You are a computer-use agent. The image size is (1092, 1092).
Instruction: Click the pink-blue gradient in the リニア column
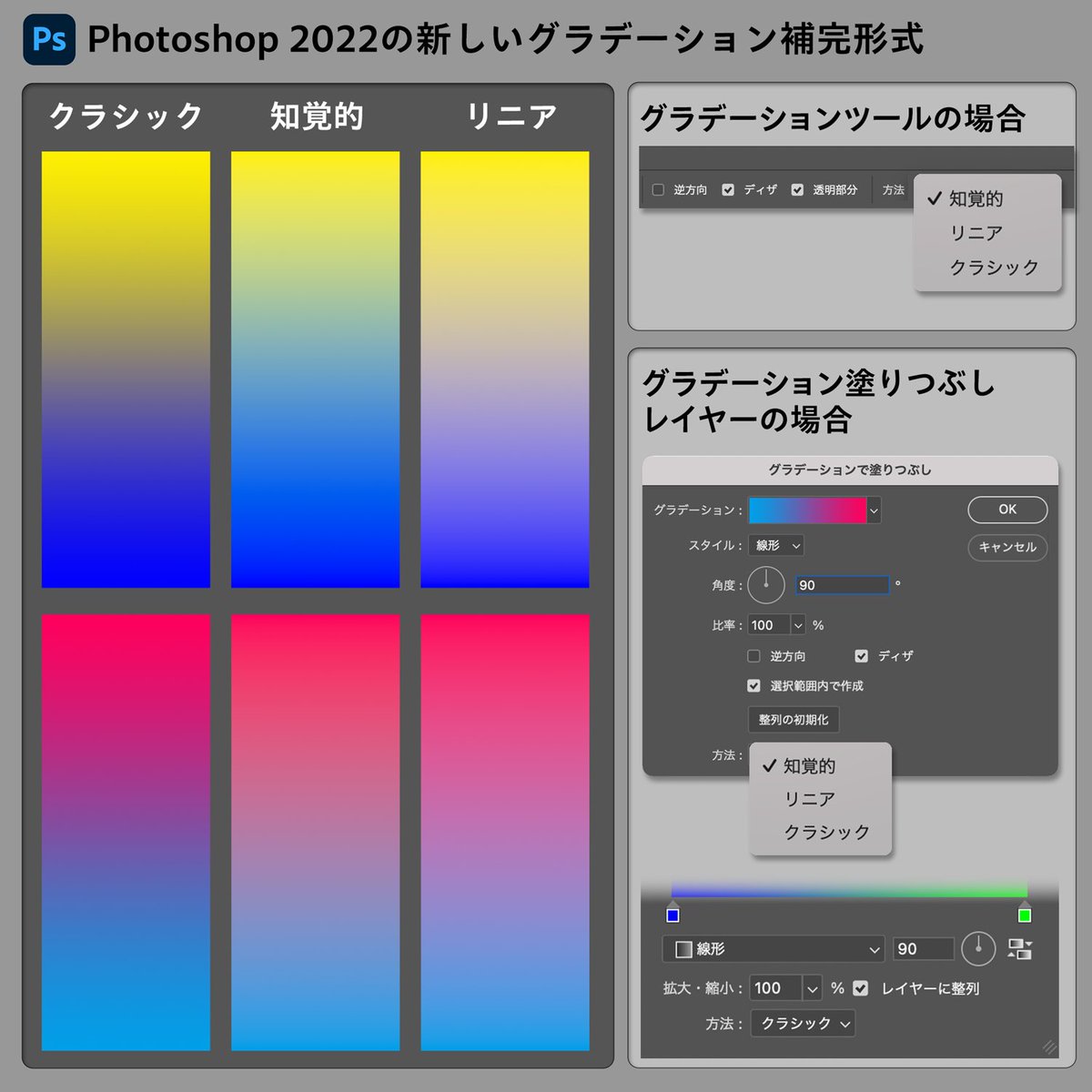coord(505,833)
